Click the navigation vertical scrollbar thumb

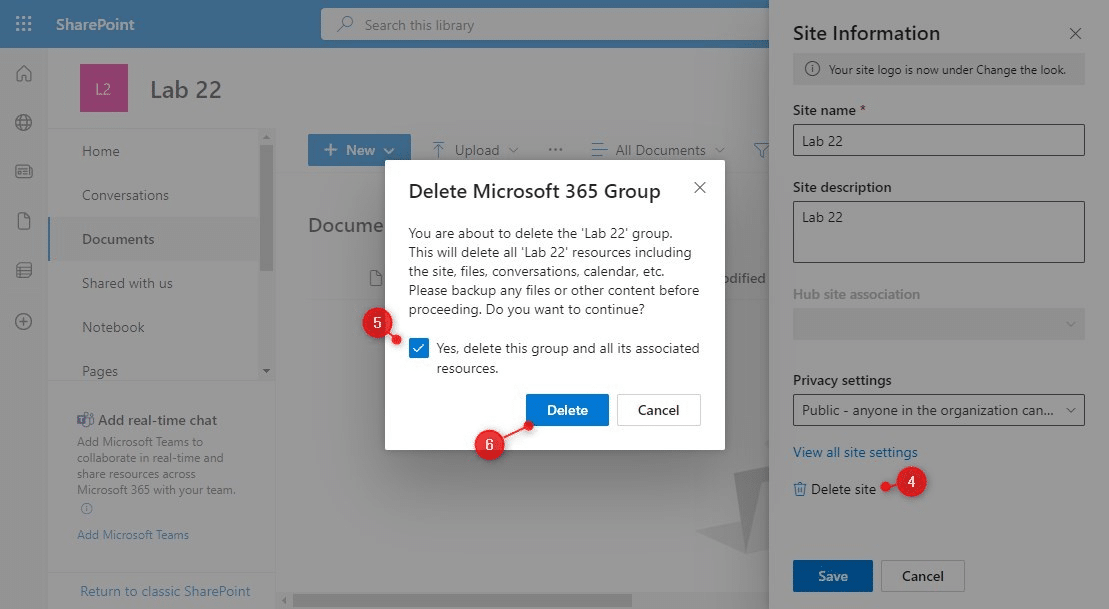(266, 208)
